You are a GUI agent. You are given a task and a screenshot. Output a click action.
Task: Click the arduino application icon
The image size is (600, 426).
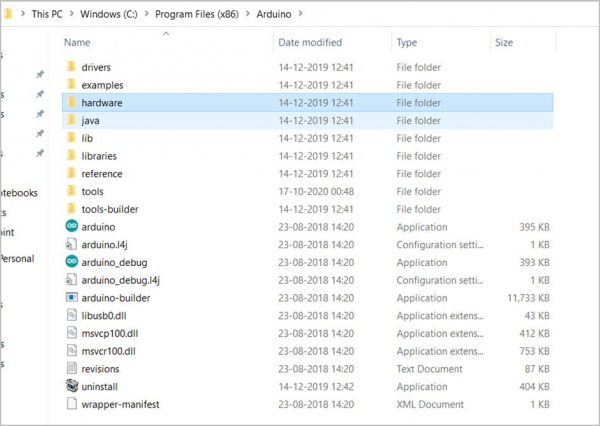pyautogui.click(x=72, y=226)
